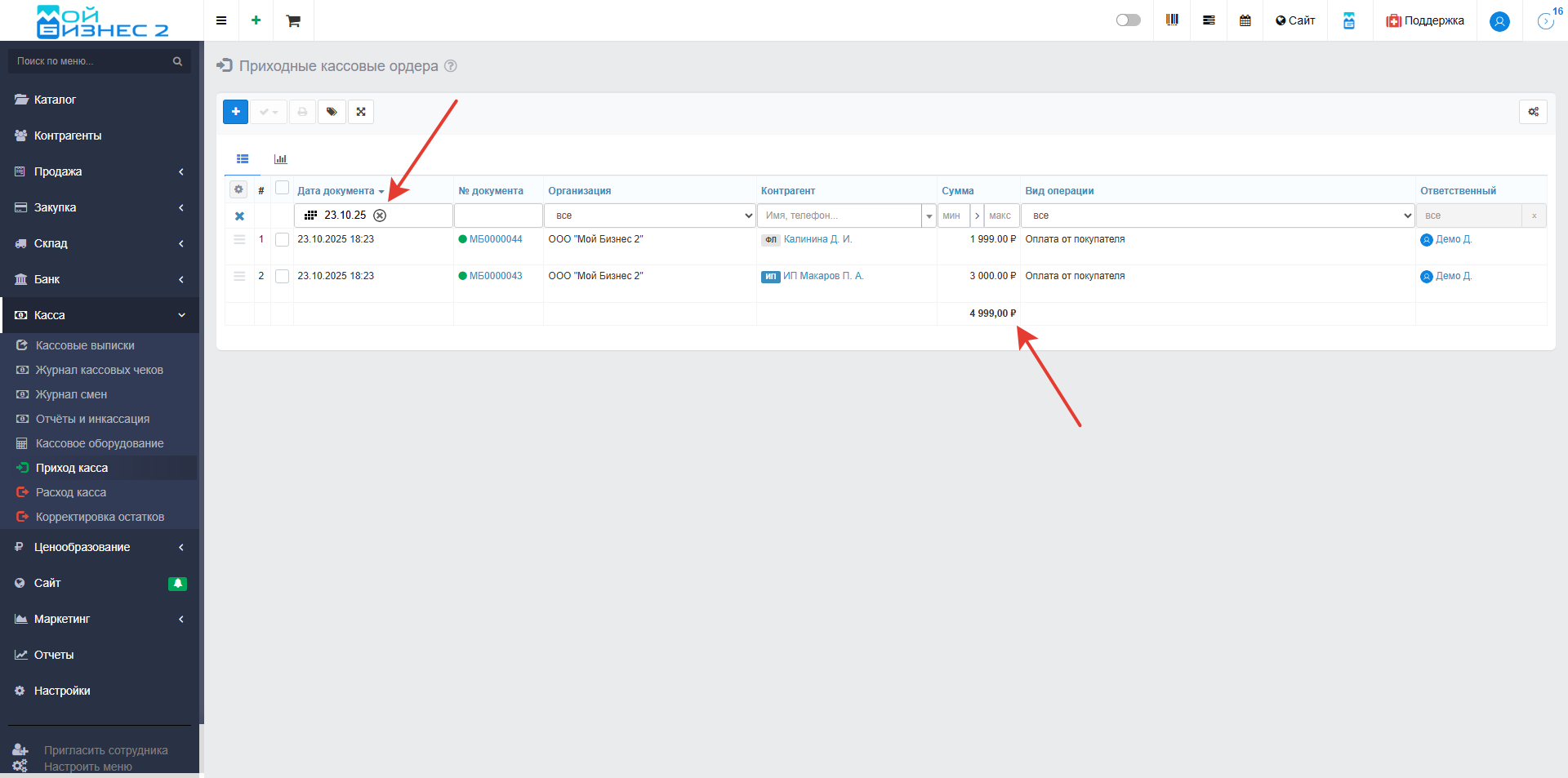The width and height of the screenshot is (1568, 778).
Task: Clear the 23.10.25 date filter
Action: [x=380, y=216]
